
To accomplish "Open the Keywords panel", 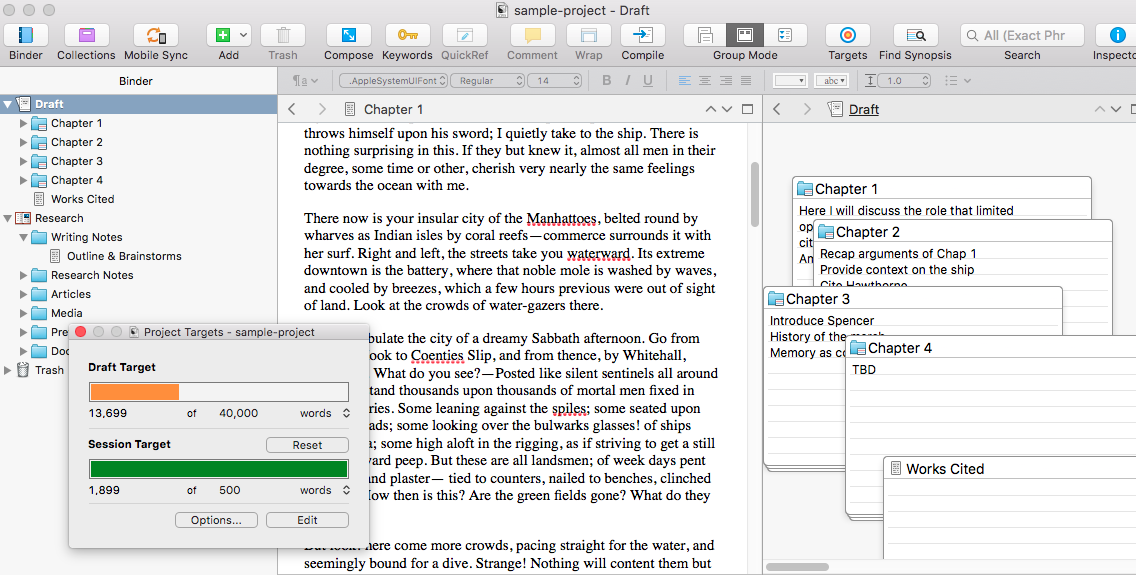I will 407,36.
